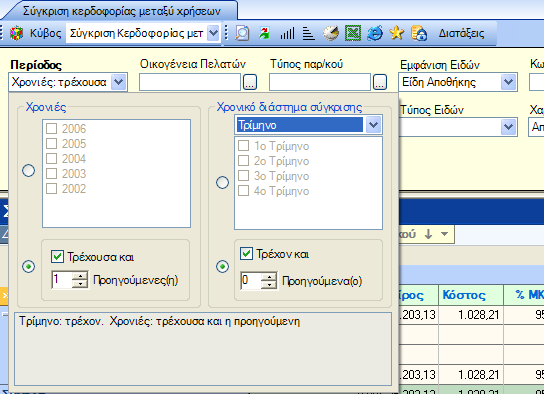Click the Τύπος παρ/κού input field

[320, 82]
